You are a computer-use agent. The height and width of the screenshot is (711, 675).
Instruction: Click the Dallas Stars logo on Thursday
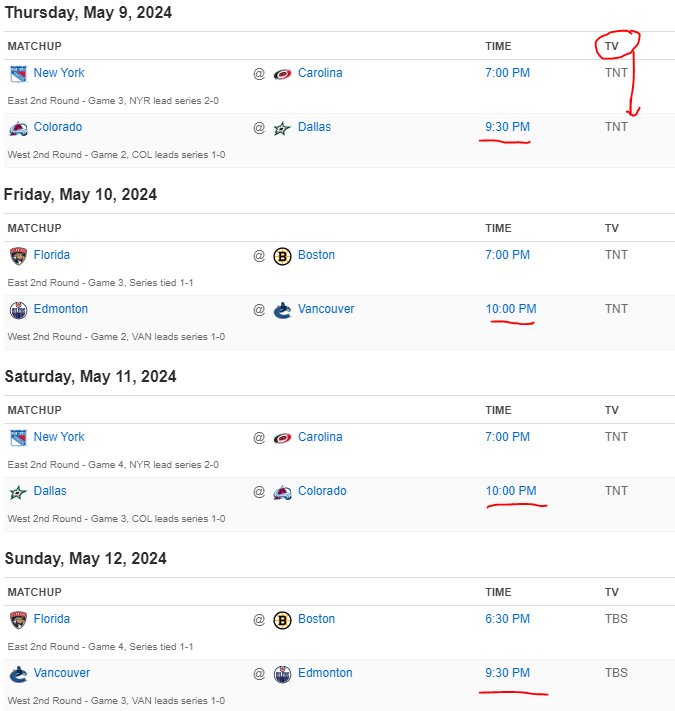[282, 129]
